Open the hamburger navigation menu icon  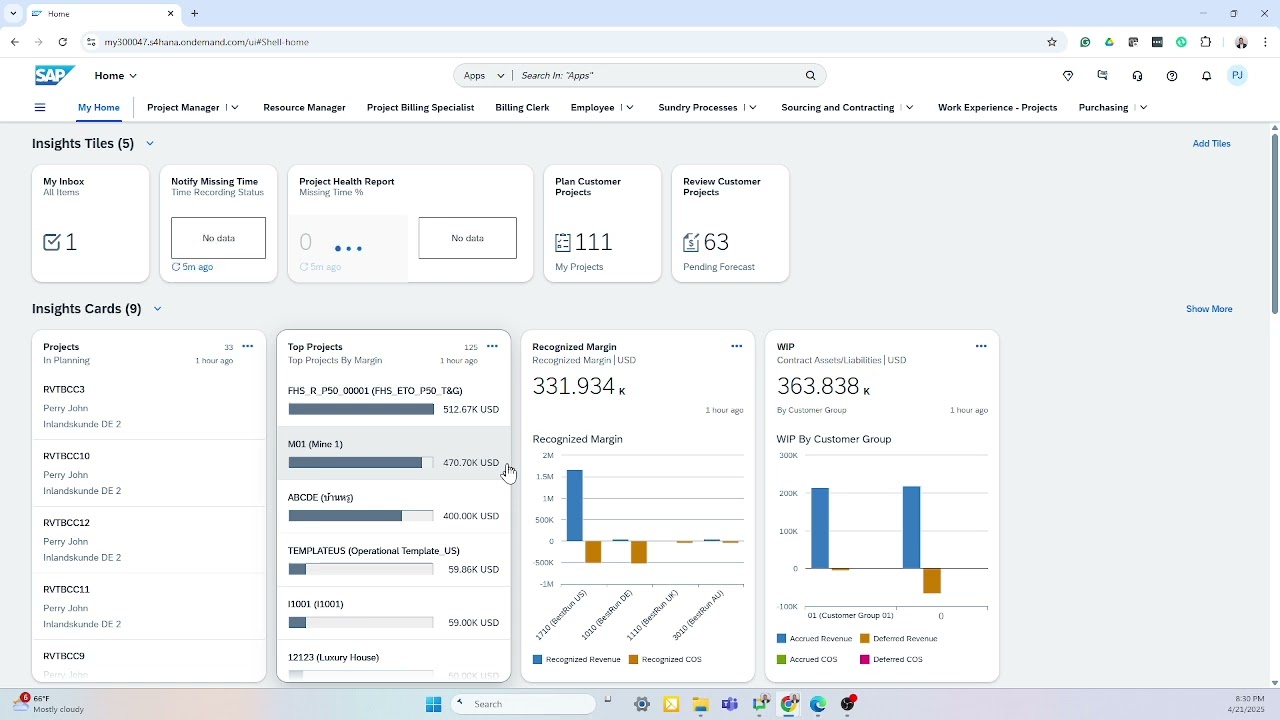[x=40, y=107]
